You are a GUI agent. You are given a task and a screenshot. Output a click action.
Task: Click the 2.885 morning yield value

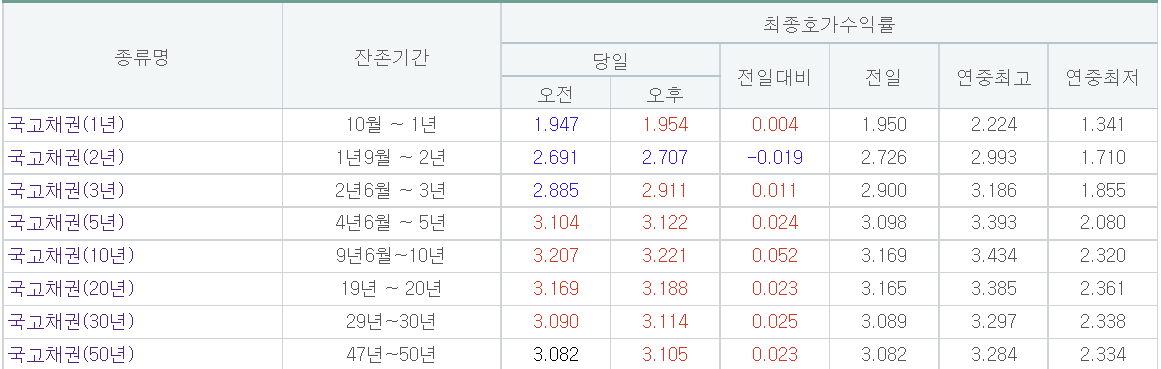[555, 190]
